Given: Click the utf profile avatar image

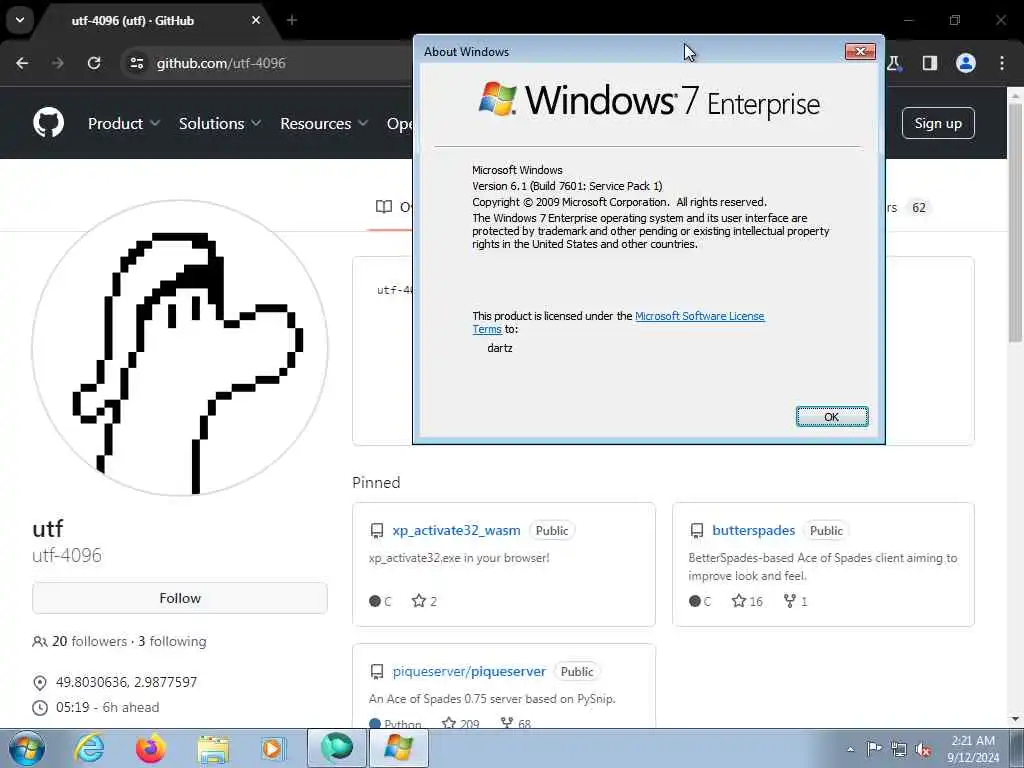Looking at the screenshot, I should tap(180, 348).
